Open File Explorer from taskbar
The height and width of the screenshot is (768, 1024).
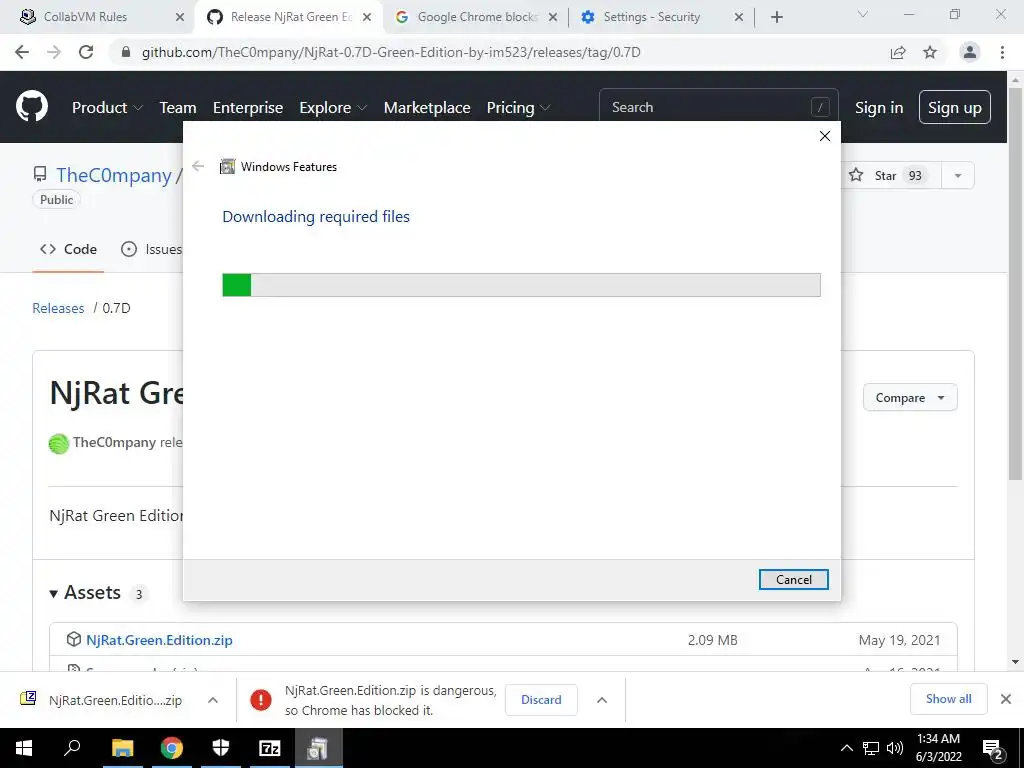click(x=122, y=748)
